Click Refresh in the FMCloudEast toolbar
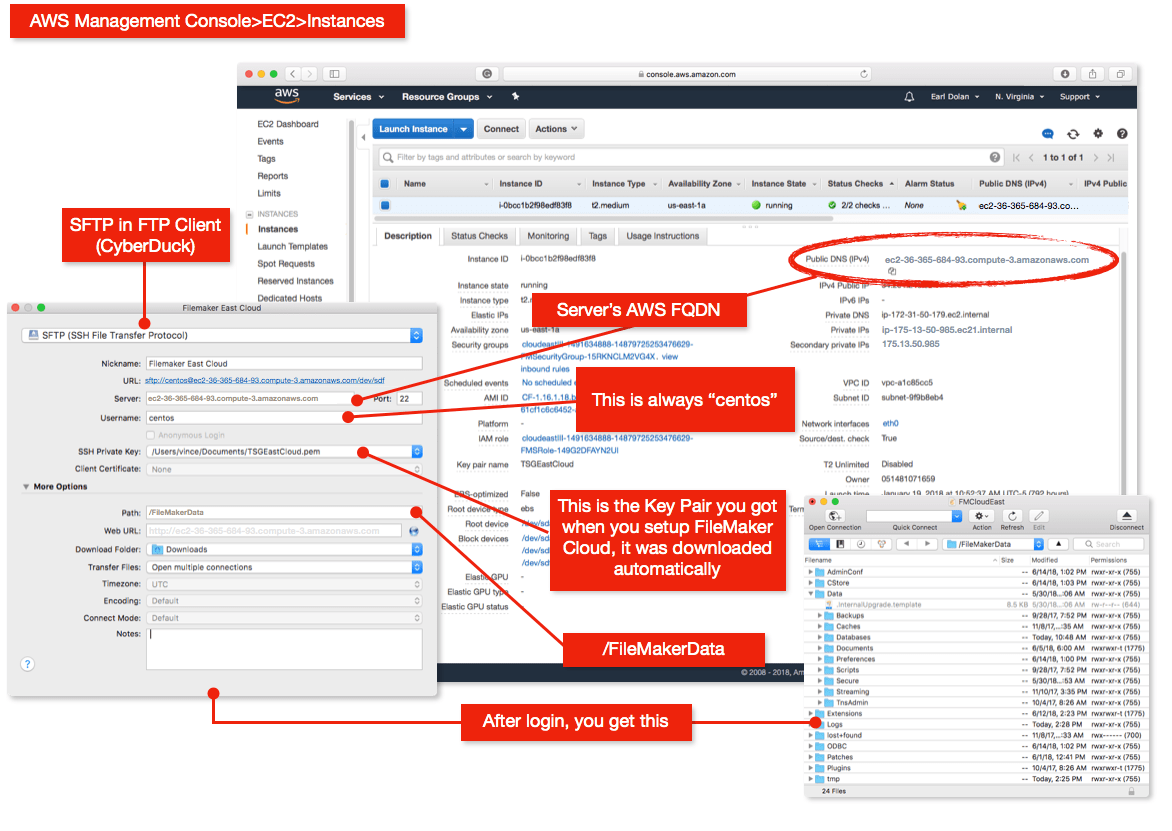Screen dimensions: 1172x831 tap(1012, 516)
